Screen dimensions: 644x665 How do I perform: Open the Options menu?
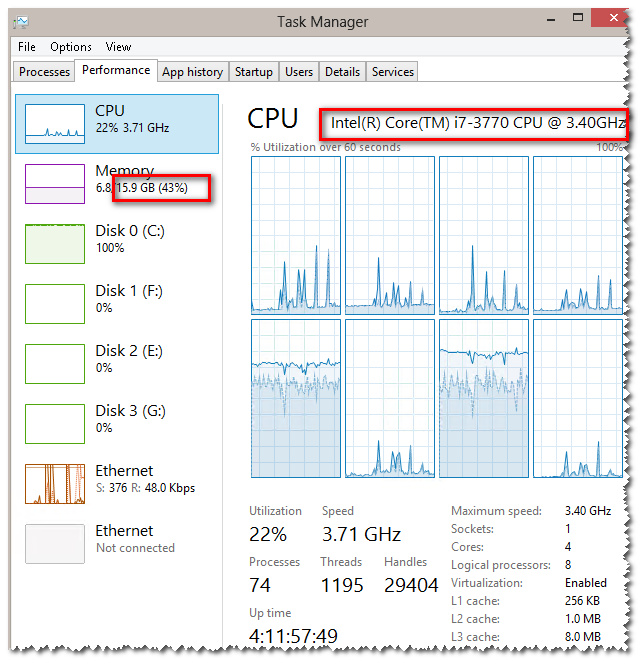pyautogui.click(x=70, y=47)
